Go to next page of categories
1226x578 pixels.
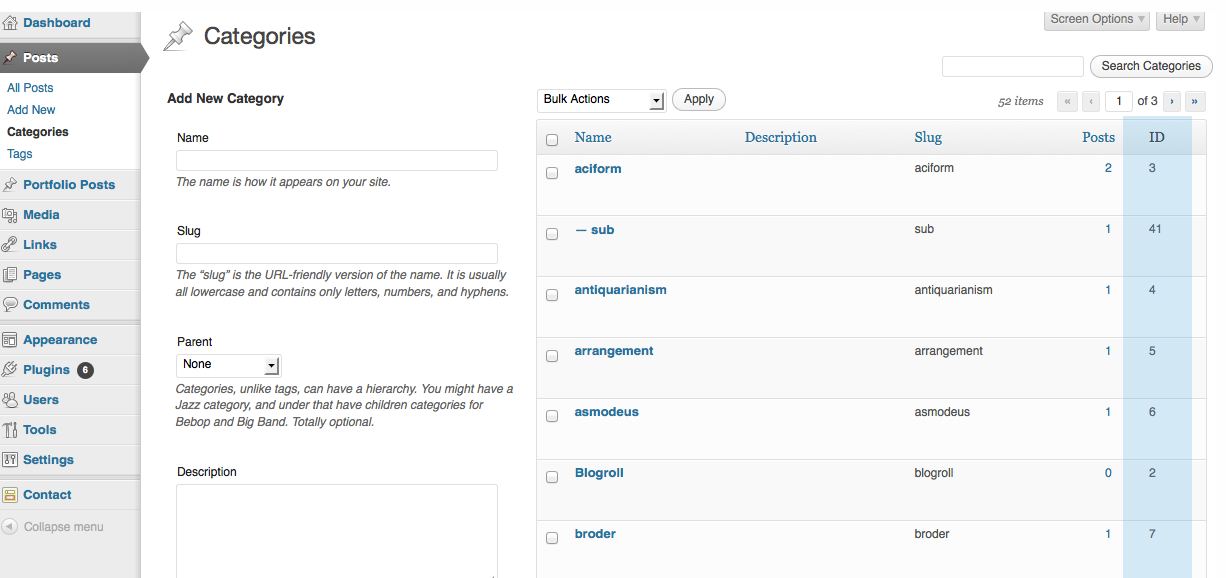coord(1171,101)
